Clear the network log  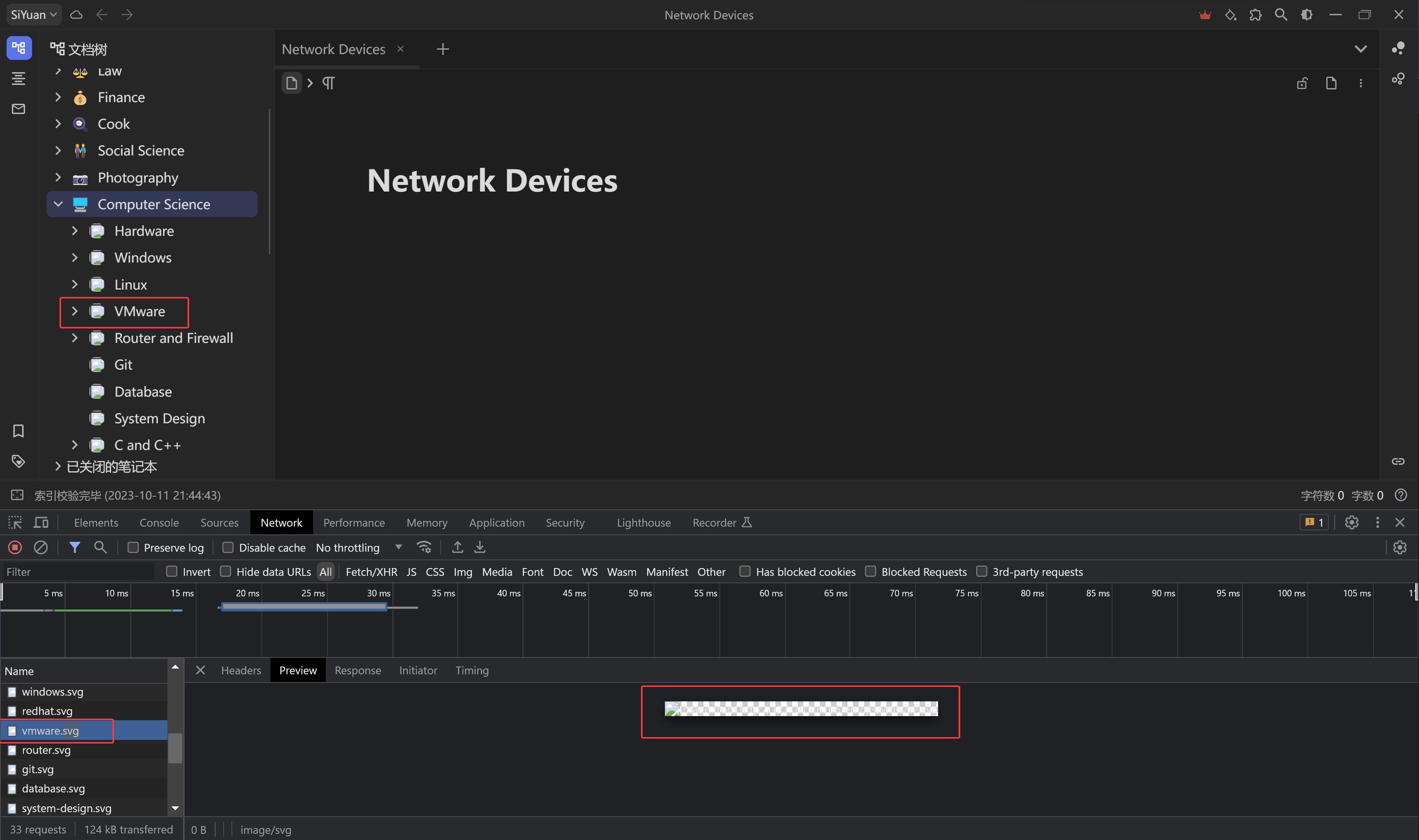pos(41,548)
